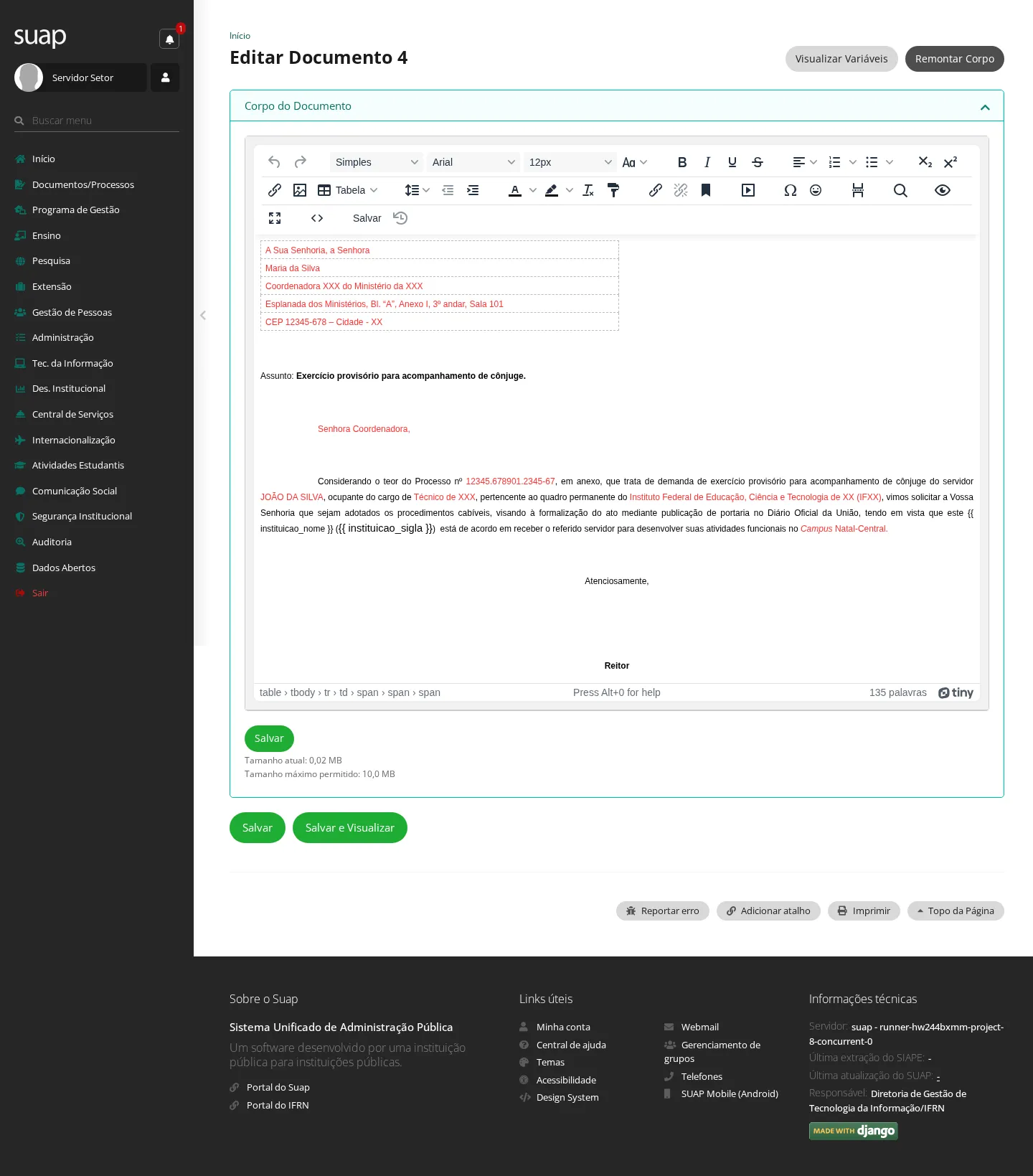
Task: Open special characters via the omega icon
Action: [791, 190]
